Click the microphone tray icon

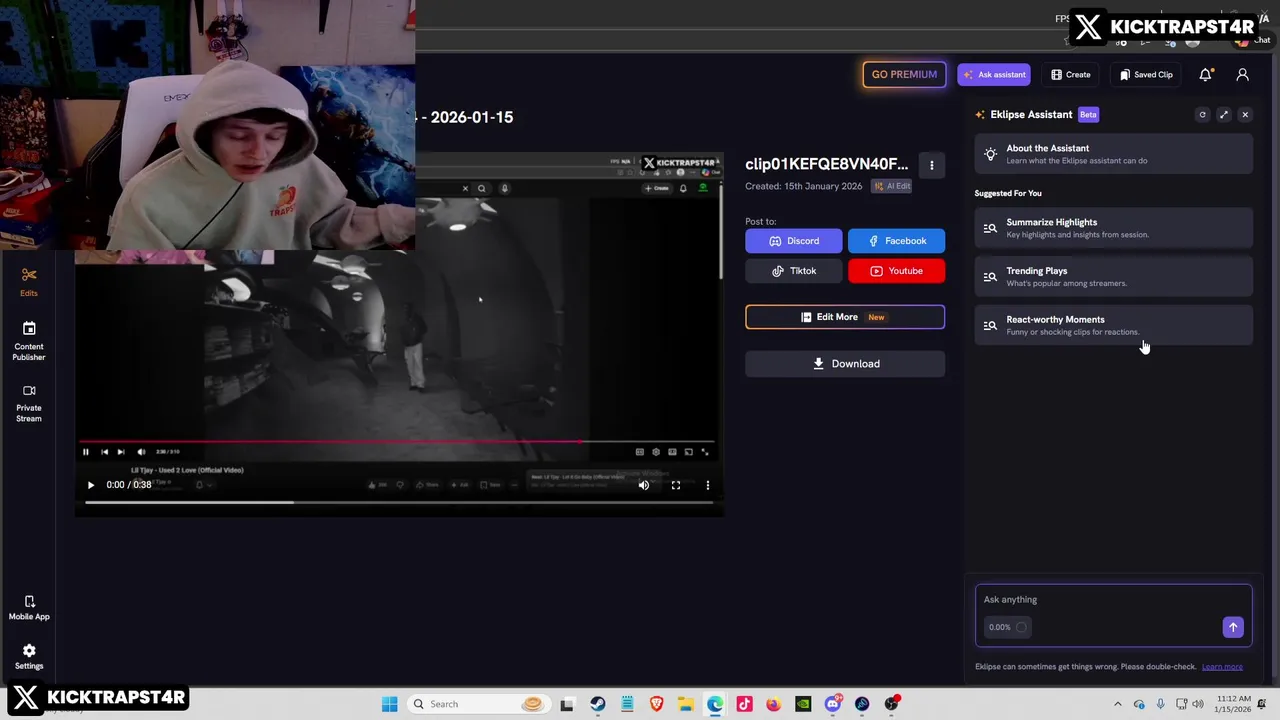[1160, 704]
